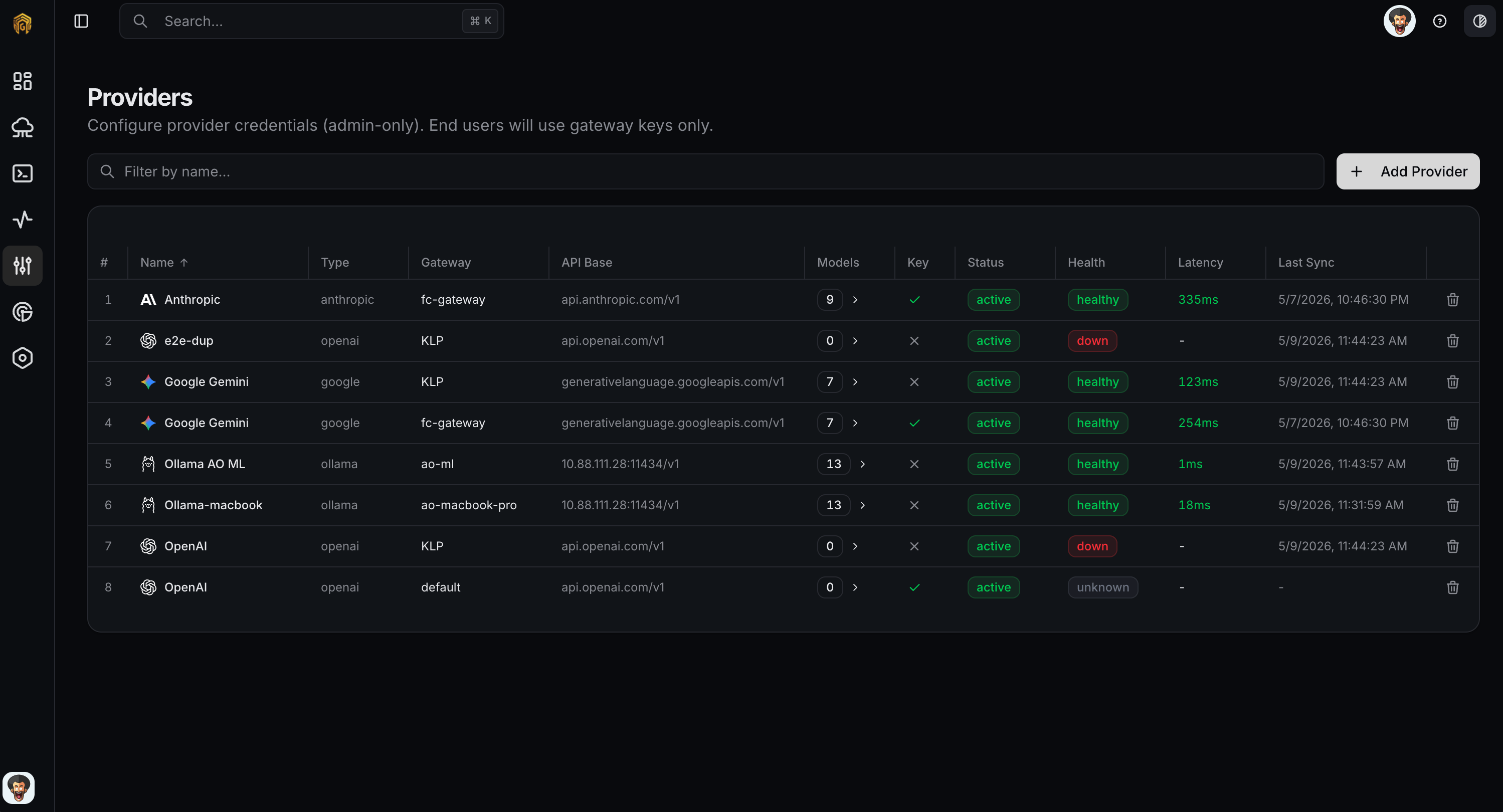Focus the Filter by name field

click(x=705, y=171)
